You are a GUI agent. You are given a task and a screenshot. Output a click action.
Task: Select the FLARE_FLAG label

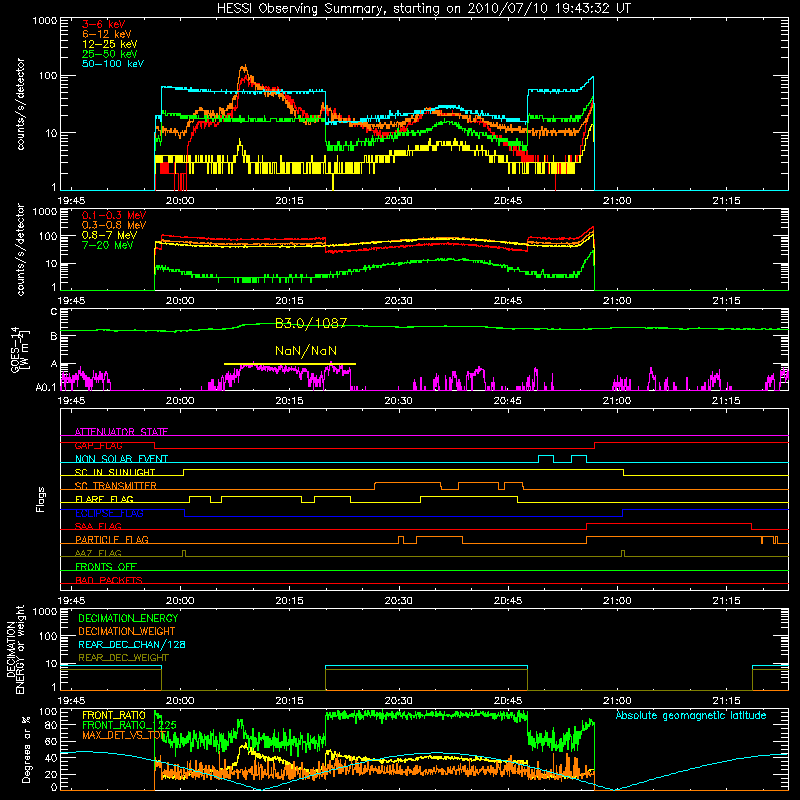104,499
